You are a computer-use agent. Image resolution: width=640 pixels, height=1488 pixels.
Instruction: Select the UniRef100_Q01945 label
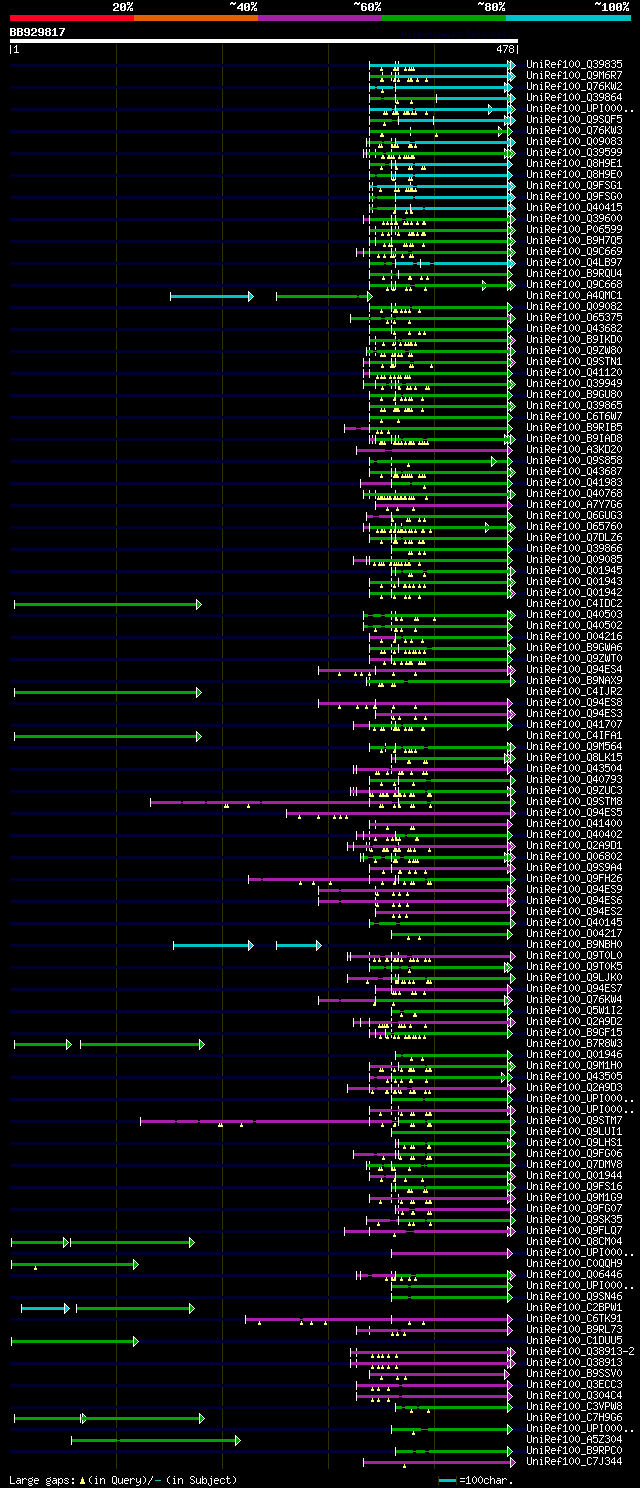[574, 570]
